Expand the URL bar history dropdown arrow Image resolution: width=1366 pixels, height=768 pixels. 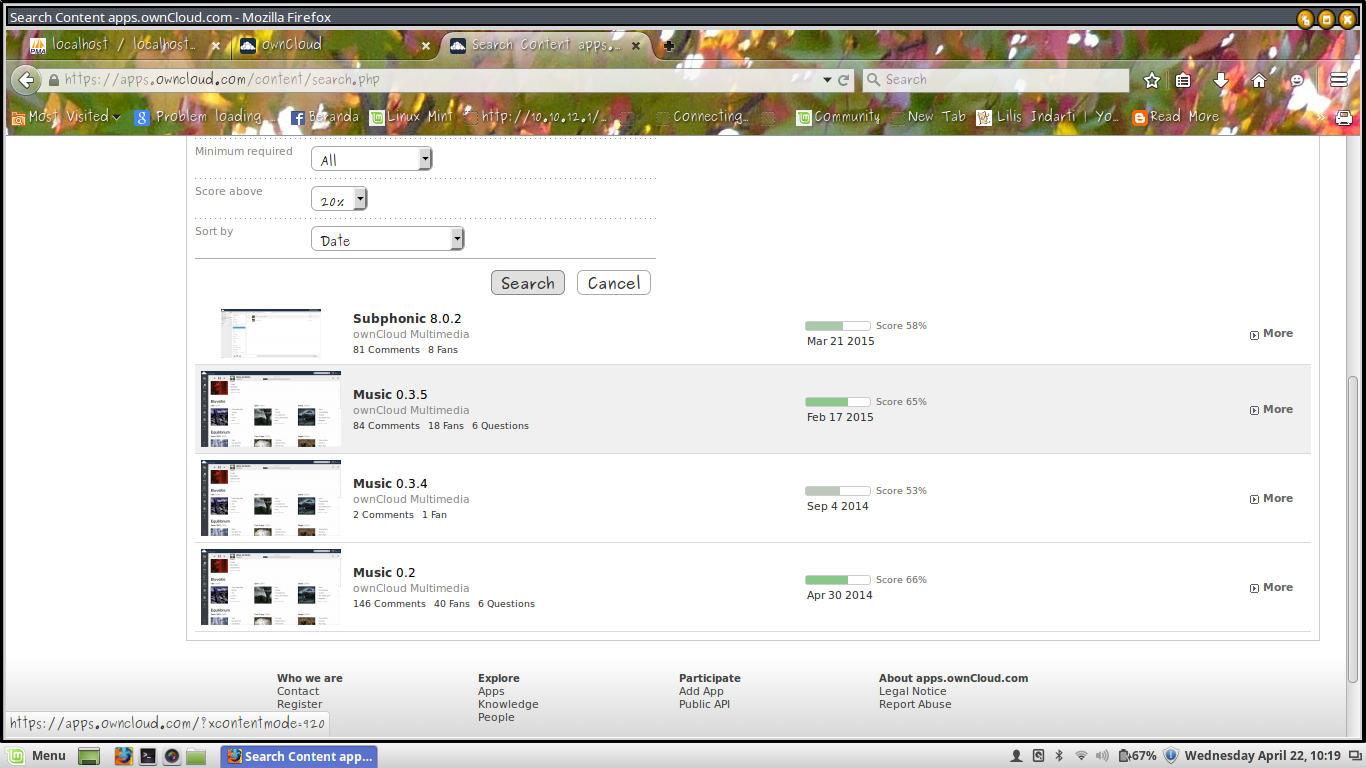[827, 80]
